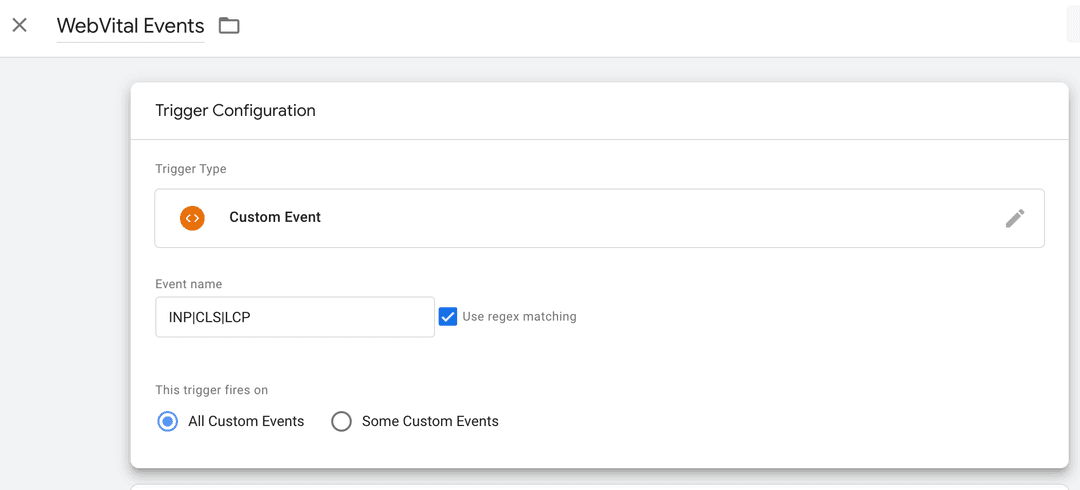Rename the WebVital Events trigger title

(130, 26)
